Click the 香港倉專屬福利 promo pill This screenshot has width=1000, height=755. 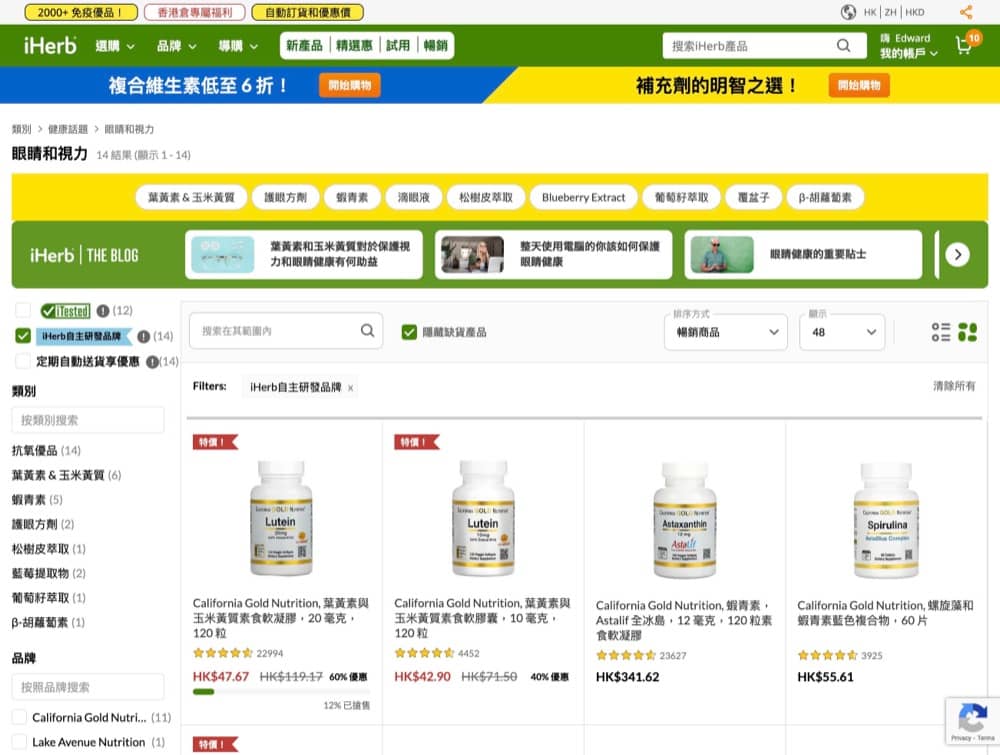tap(195, 12)
